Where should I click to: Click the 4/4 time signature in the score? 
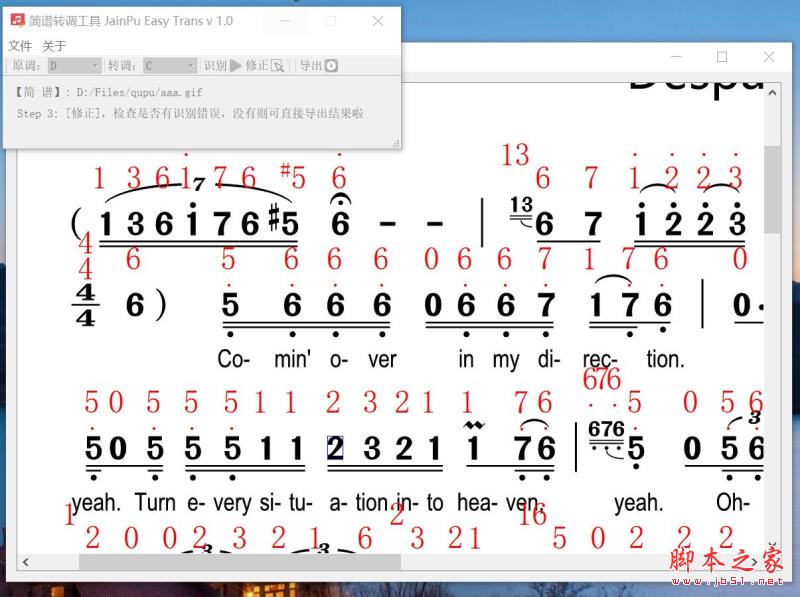pos(85,305)
